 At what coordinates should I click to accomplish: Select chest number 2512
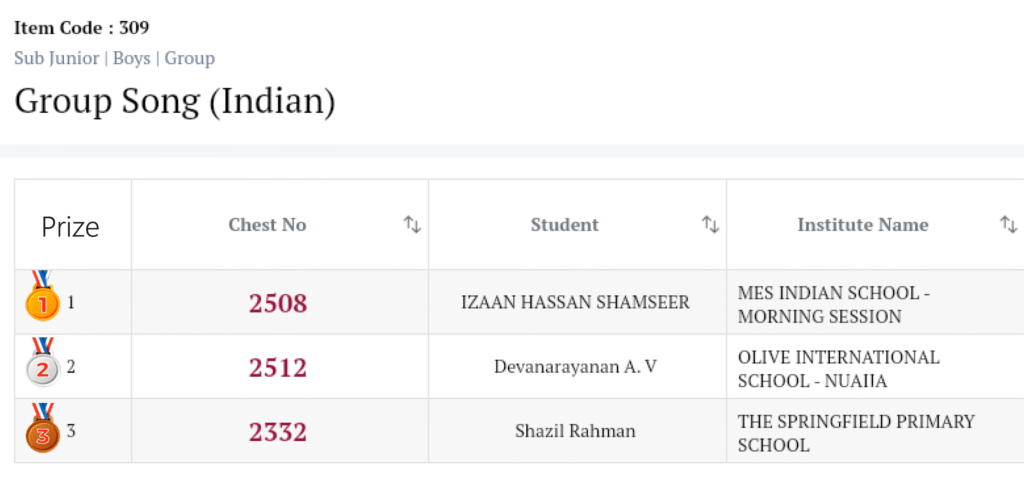click(x=278, y=368)
